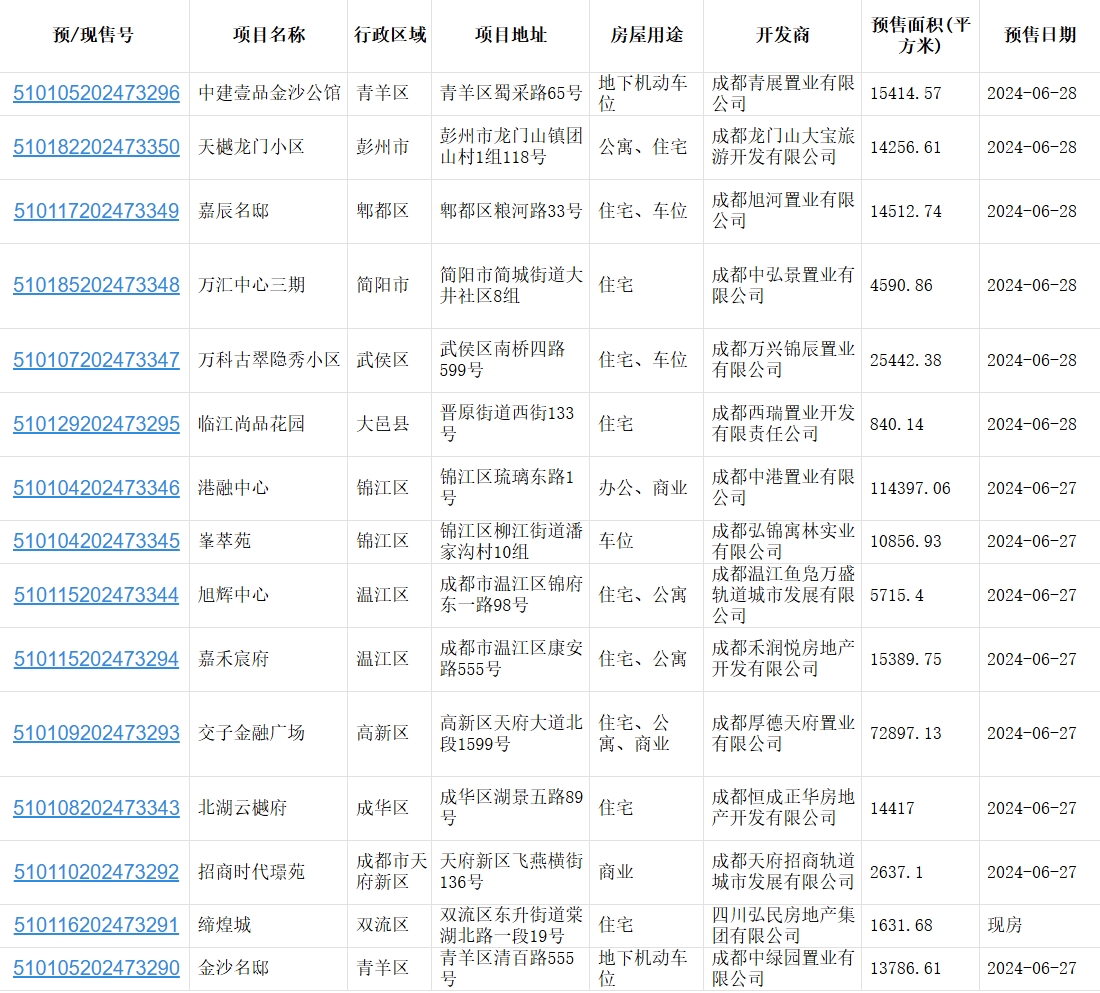The width and height of the screenshot is (1100, 993).
Task: Click developer 成都中港置业有限公司
Action: click(x=783, y=488)
